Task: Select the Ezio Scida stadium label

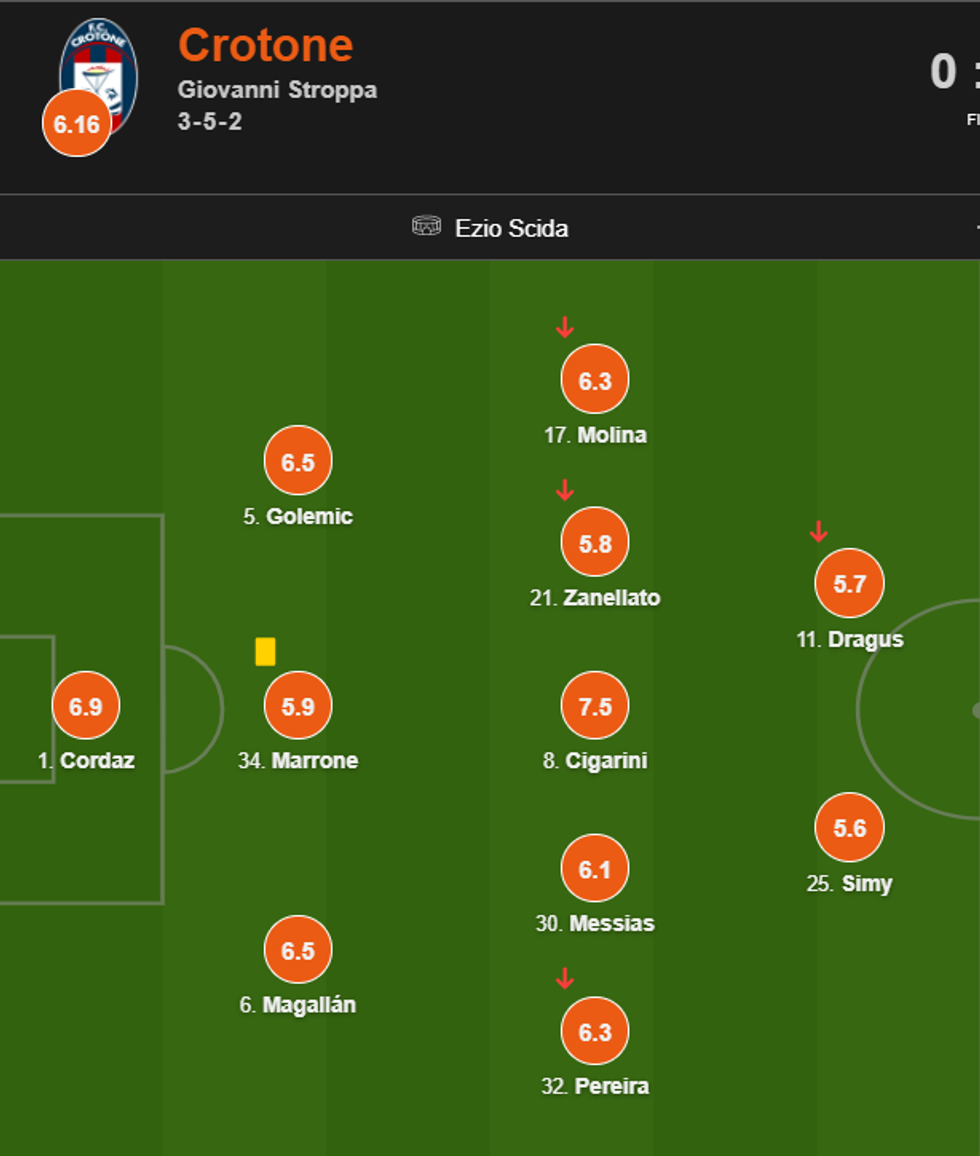Action: coord(511,228)
